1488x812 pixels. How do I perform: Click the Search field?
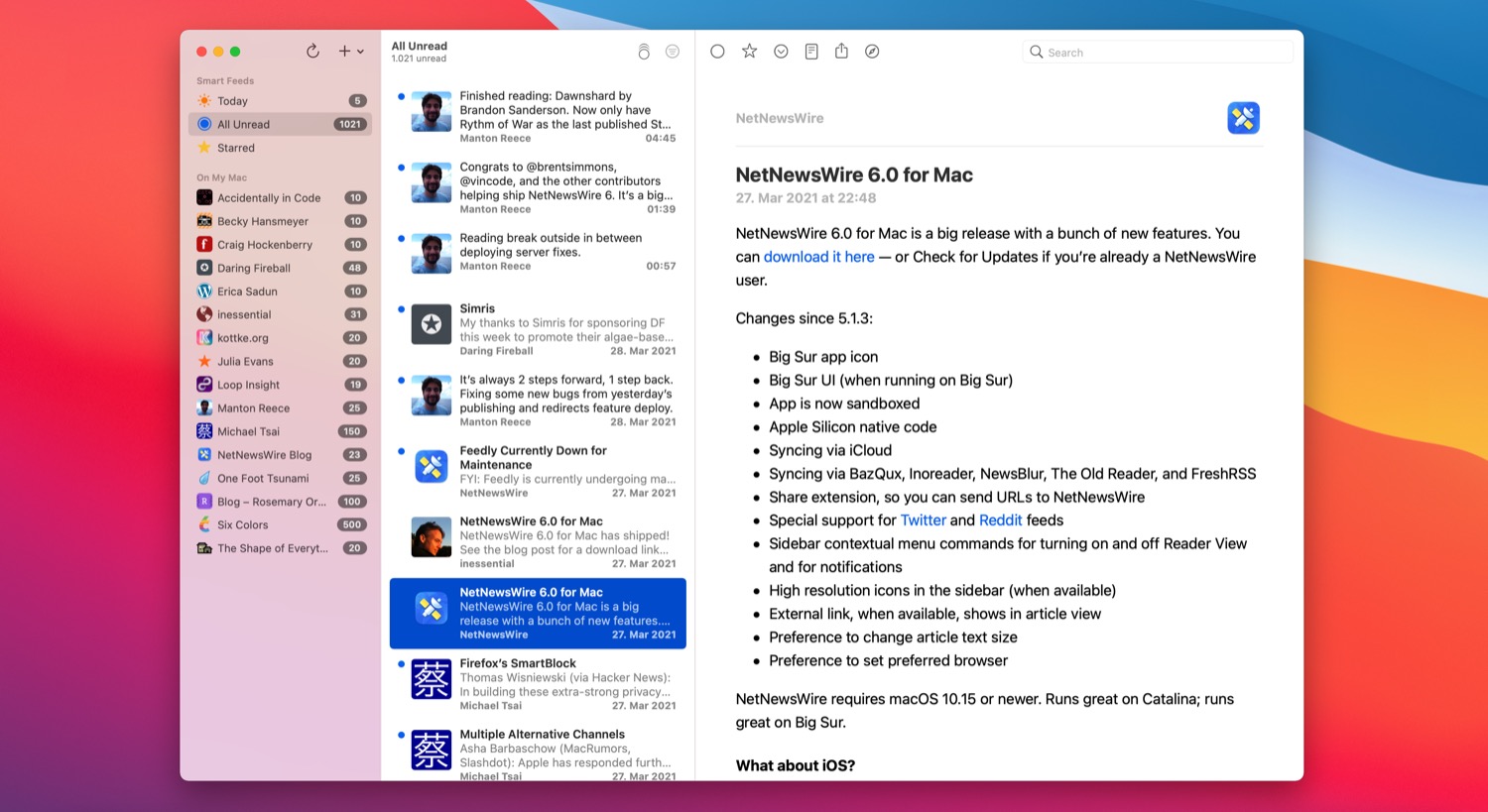[1161, 53]
